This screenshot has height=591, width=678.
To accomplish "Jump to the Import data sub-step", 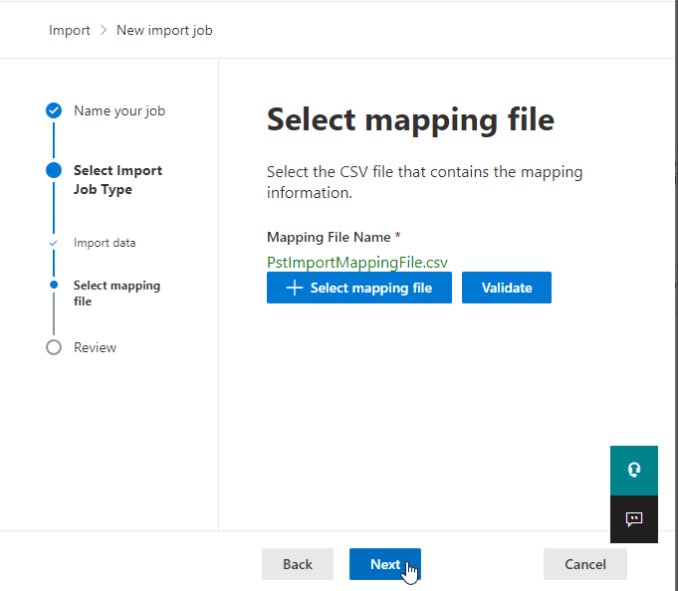I will (104, 243).
